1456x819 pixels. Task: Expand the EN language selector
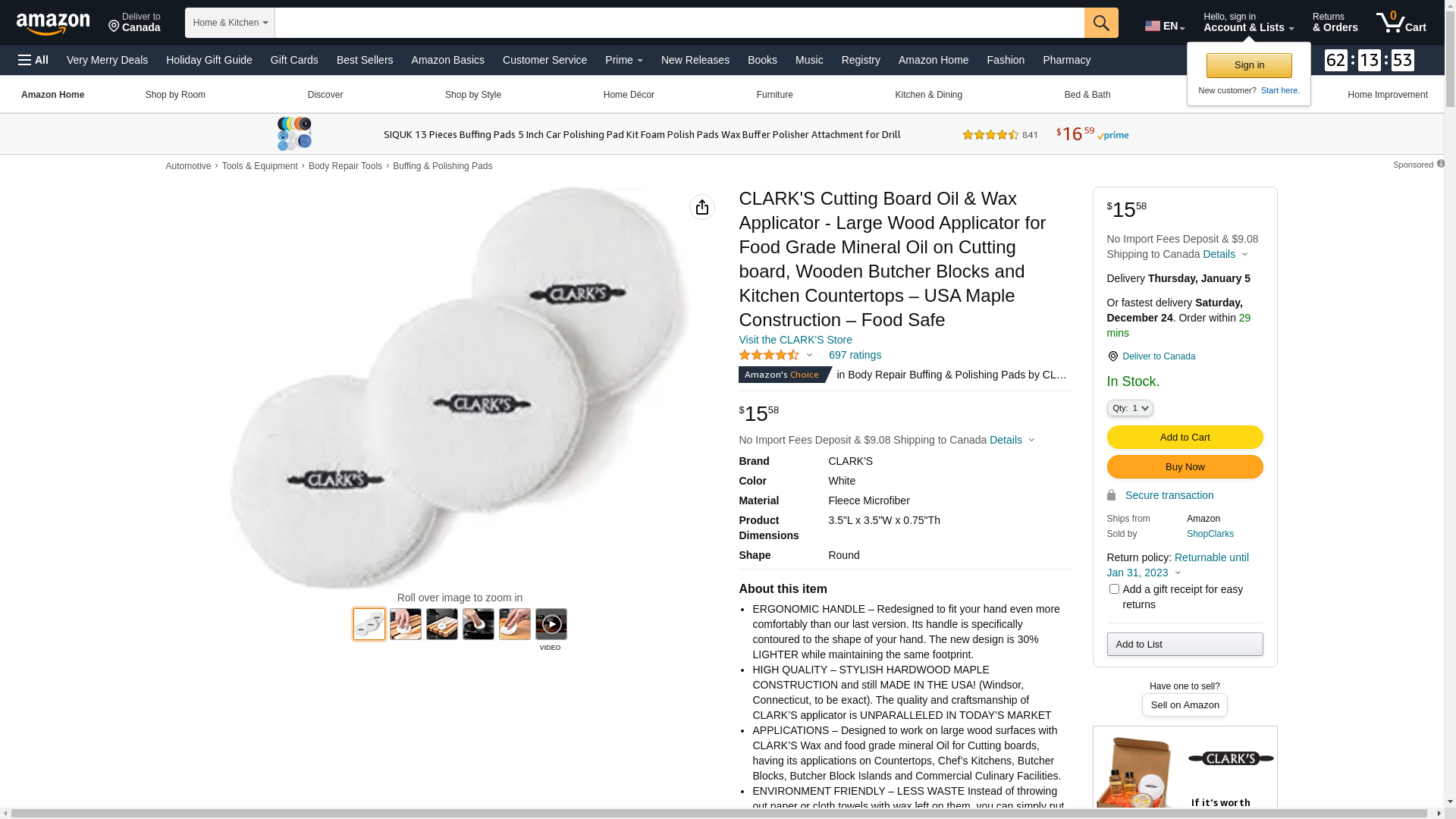click(x=1165, y=26)
